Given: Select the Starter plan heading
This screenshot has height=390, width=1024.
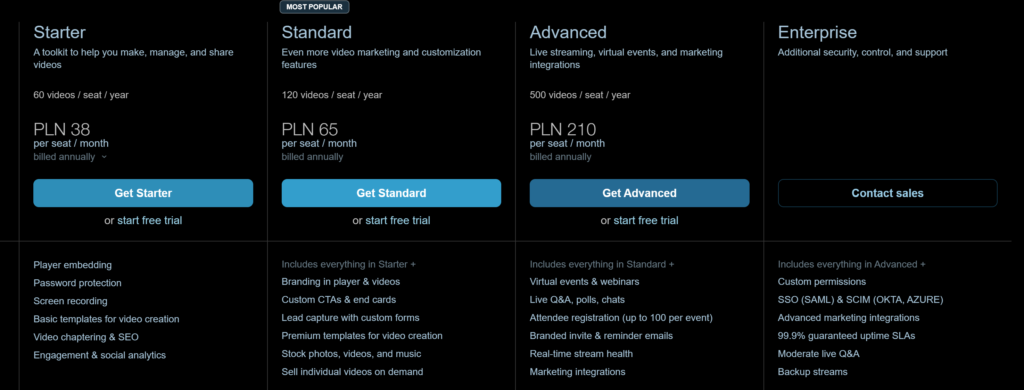Looking at the screenshot, I should click(x=59, y=32).
